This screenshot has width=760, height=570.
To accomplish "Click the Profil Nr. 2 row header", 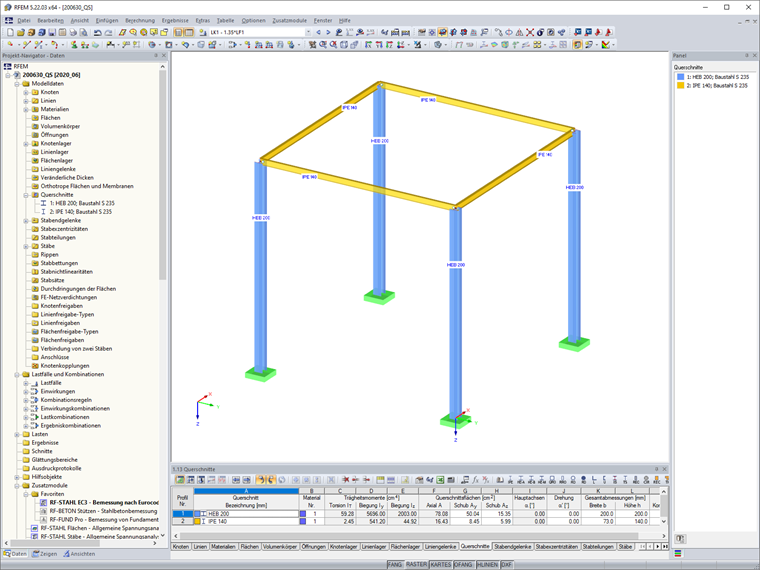I will tap(183, 522).
